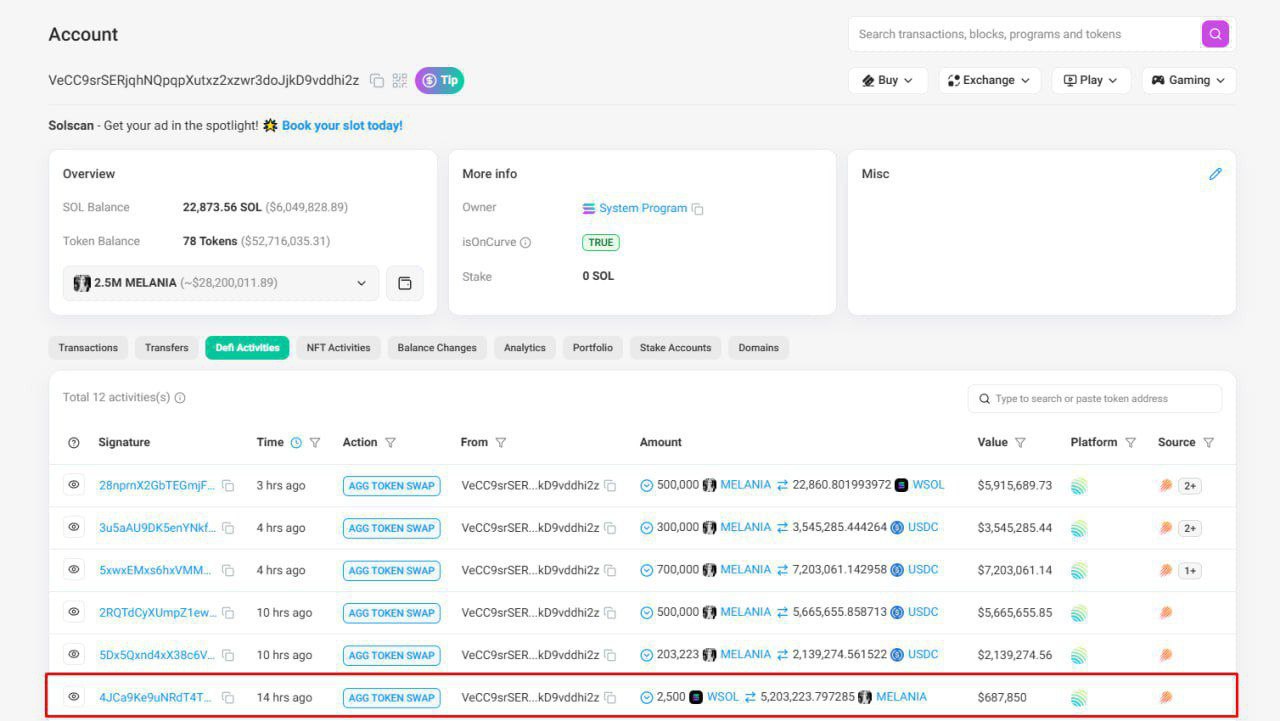Viewport: 1280px width, 721px height.
Task: Toggle eye icon for transaction 2RQTdCyXUmpZ1ew
Action: point(73,612)
